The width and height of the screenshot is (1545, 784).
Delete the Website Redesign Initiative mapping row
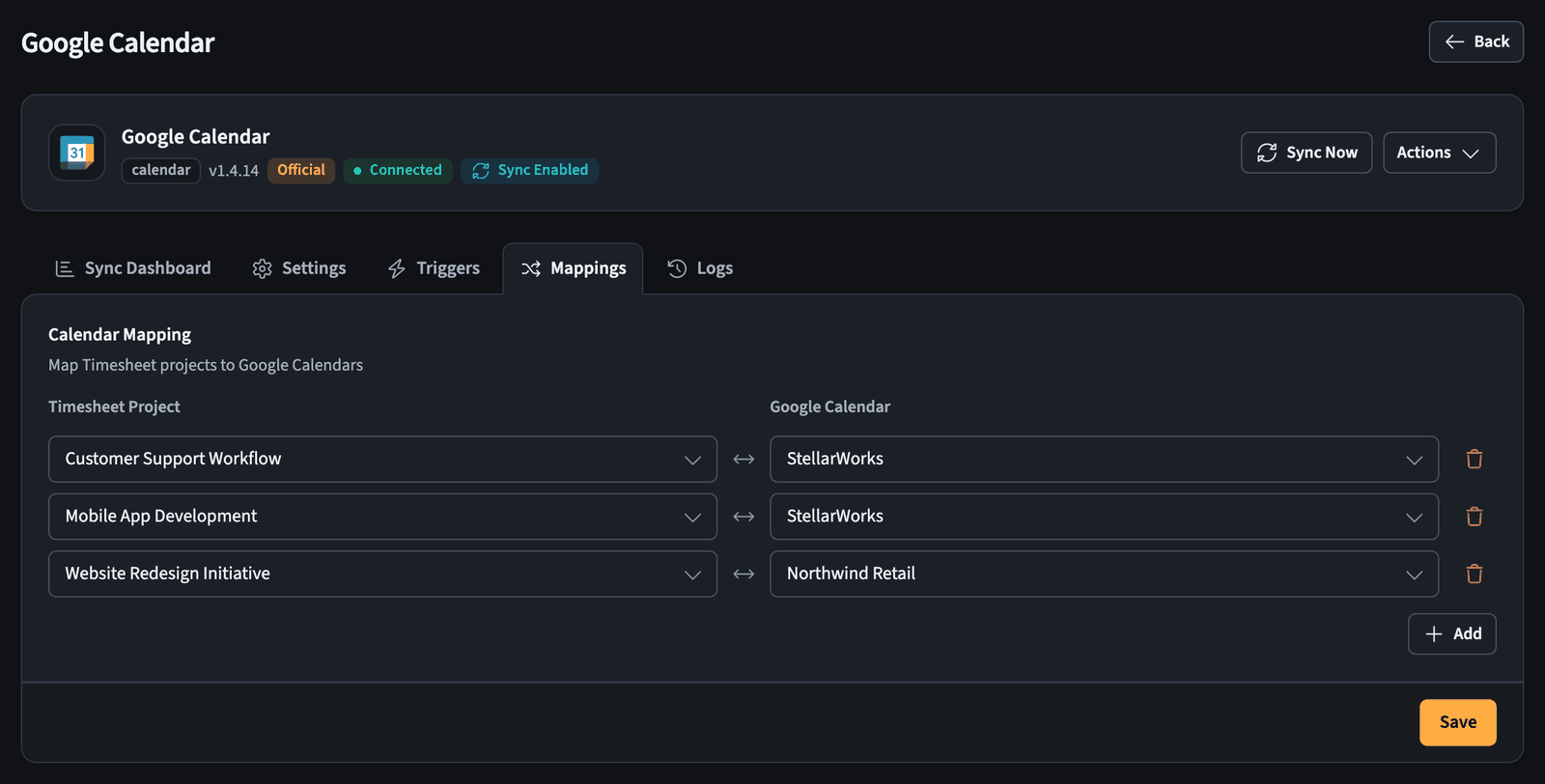pos(1475,574)
